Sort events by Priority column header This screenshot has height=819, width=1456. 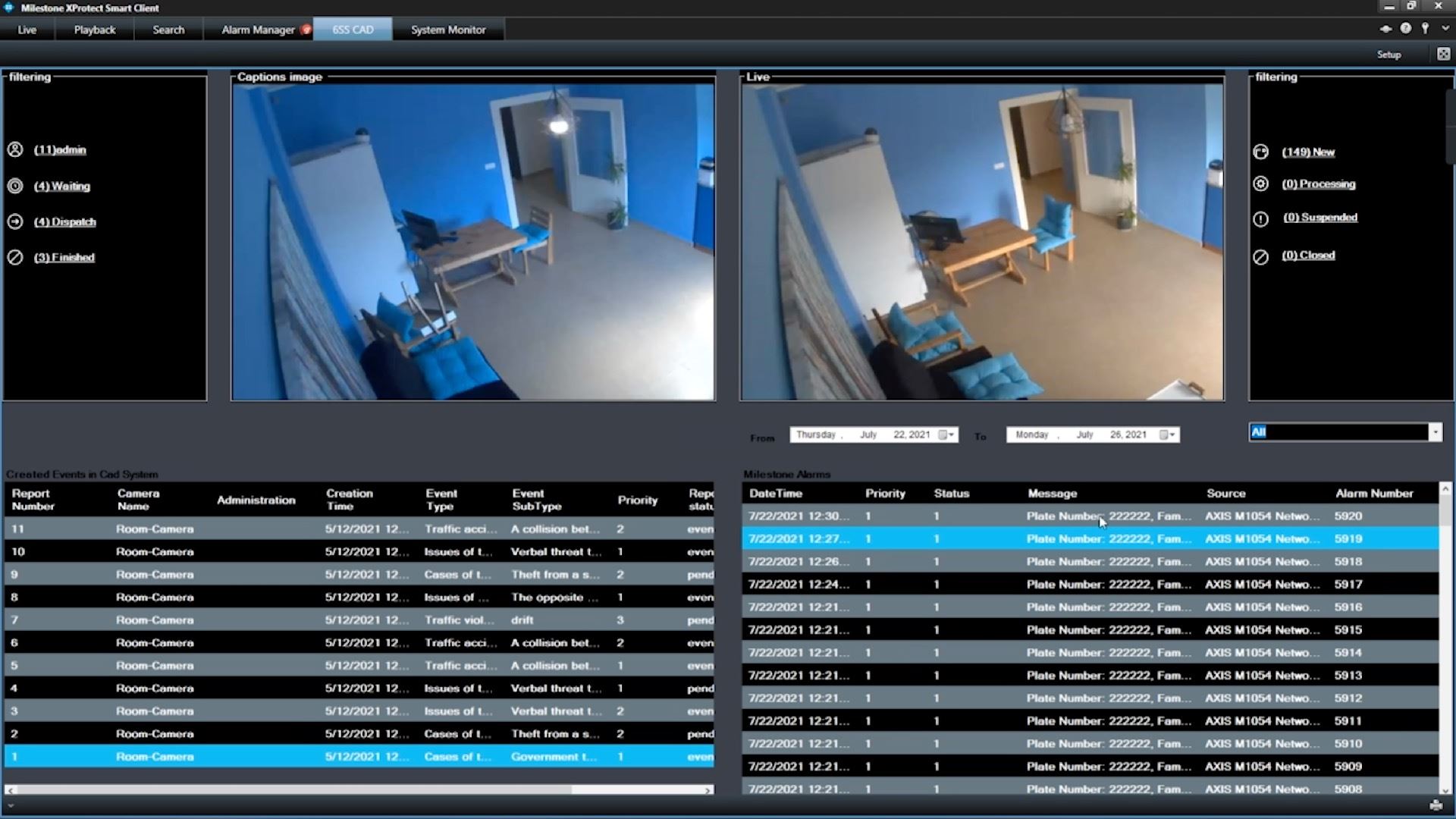[638, 500]
